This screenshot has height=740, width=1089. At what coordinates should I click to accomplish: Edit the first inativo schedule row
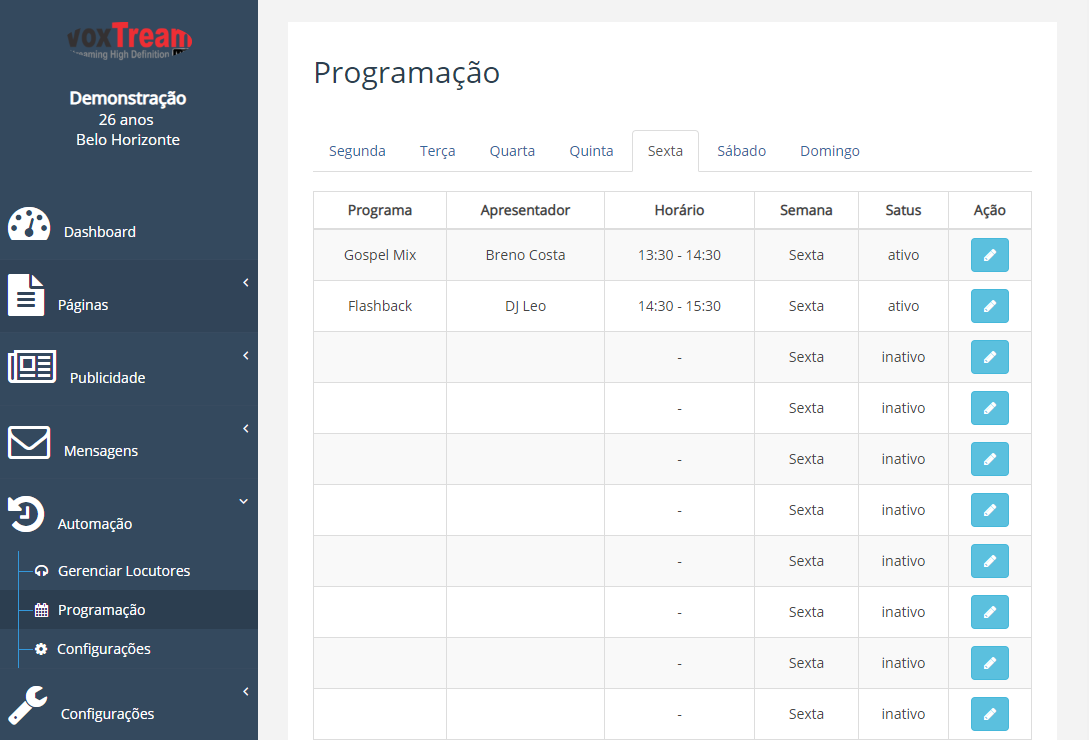tap(989, 357)
